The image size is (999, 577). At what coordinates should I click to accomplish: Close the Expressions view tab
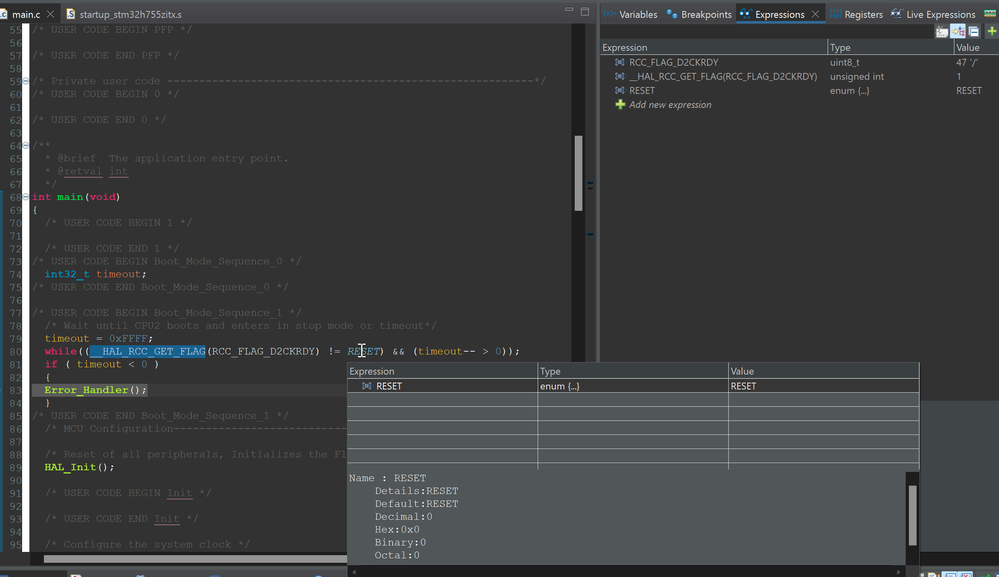(x=816, y=14)
